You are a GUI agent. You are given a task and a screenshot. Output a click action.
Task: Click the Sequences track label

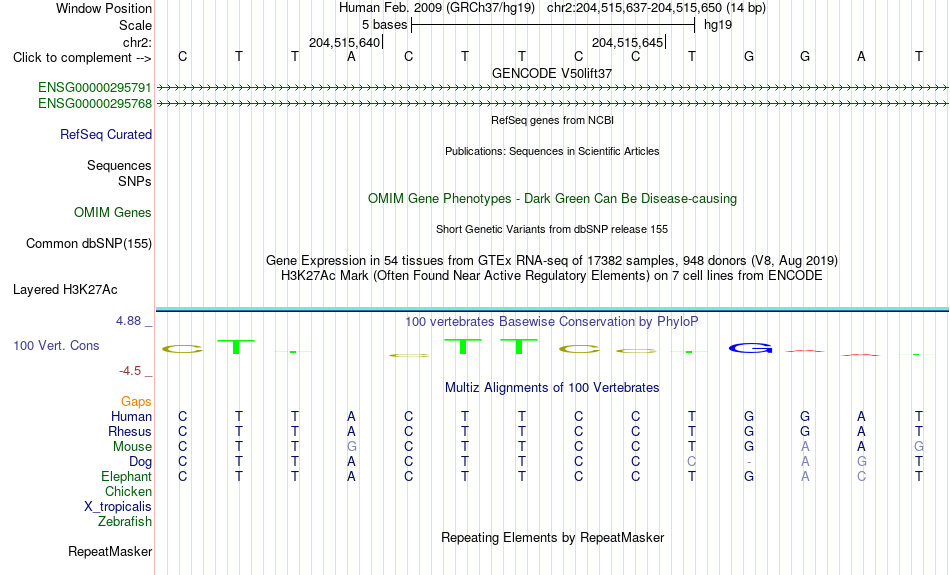tap(119, 165)
